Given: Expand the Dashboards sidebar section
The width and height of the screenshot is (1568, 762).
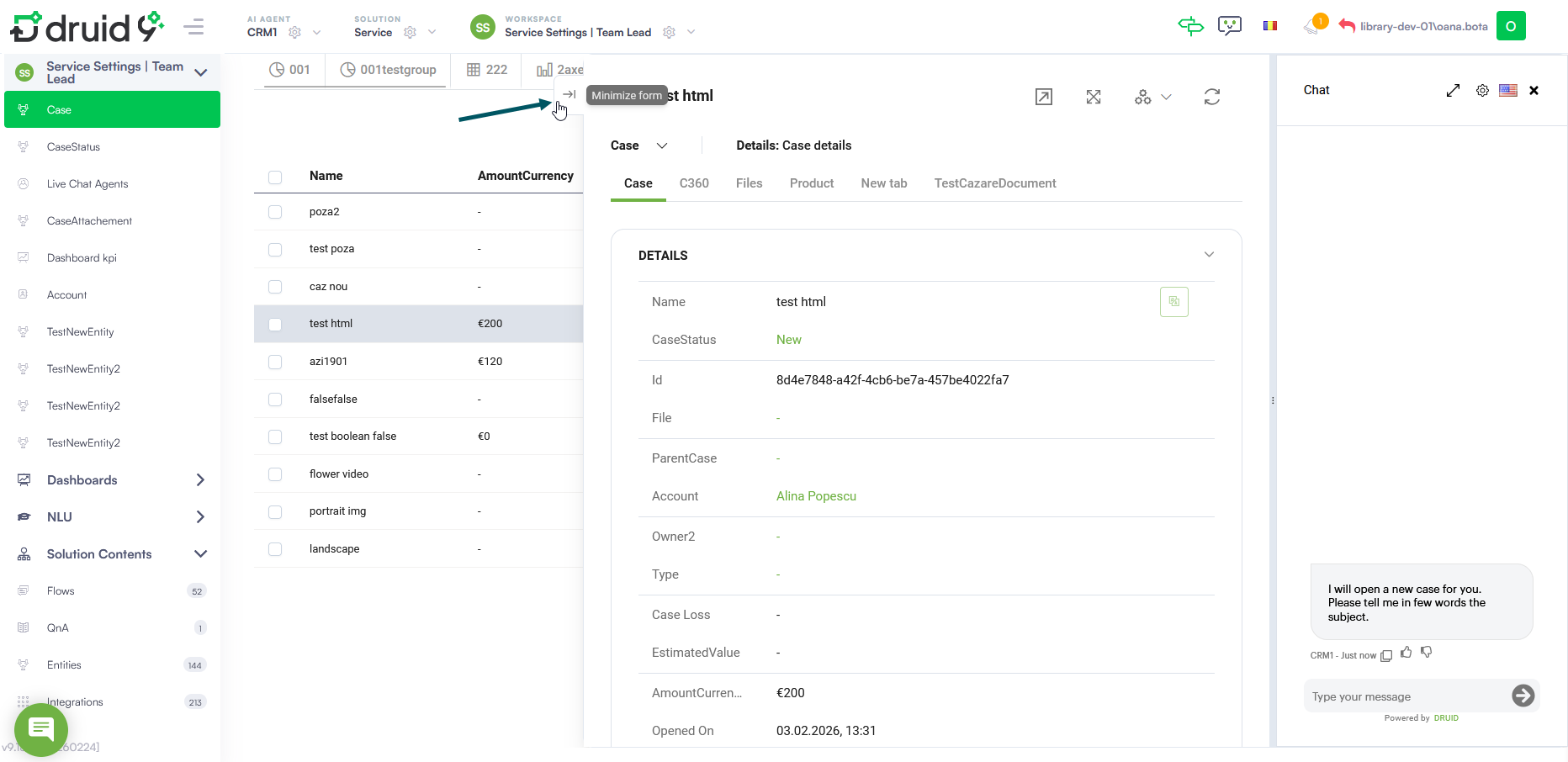Looking at the screenshot, I should click(199, 480).
